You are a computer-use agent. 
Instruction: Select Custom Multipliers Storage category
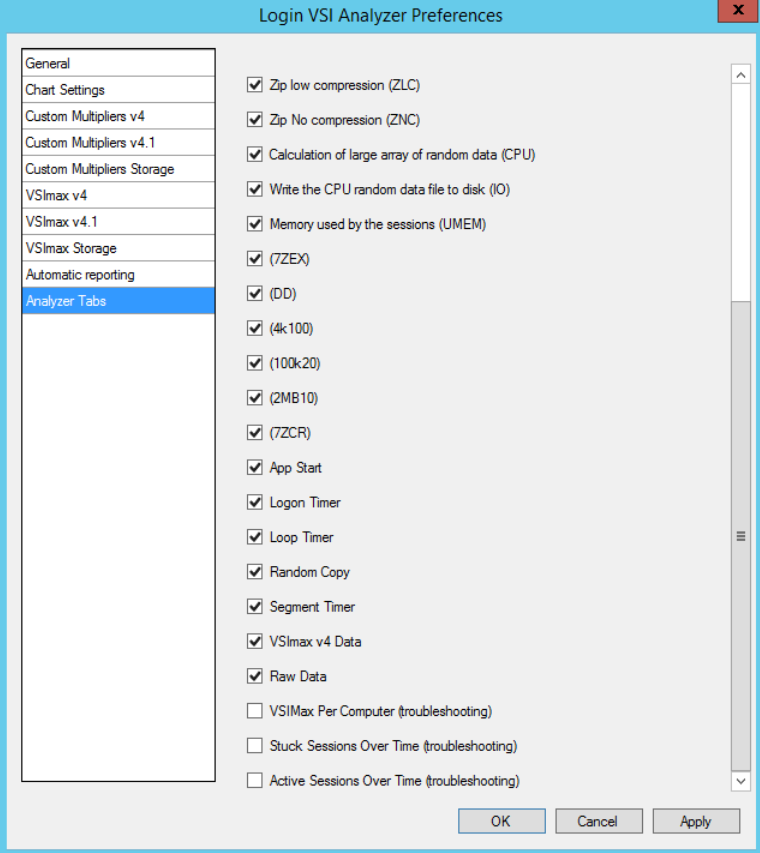[118, 169]
